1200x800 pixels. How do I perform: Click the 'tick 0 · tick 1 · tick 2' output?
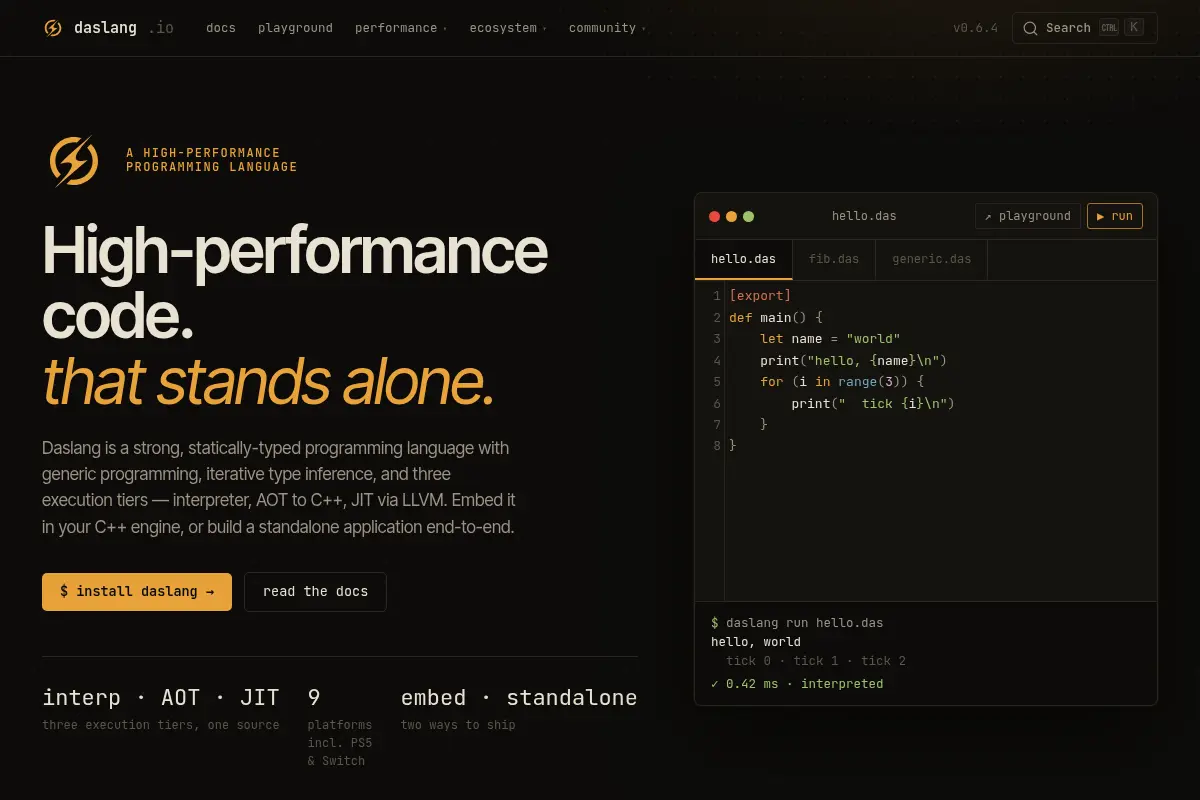[816, 661]
